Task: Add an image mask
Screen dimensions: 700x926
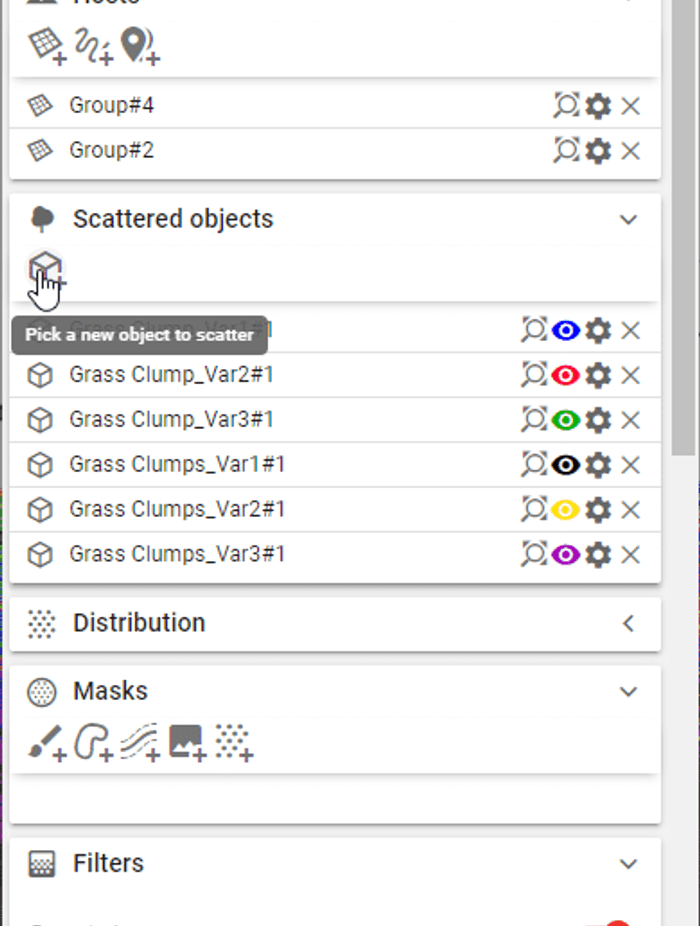Action: pos(185,740)
